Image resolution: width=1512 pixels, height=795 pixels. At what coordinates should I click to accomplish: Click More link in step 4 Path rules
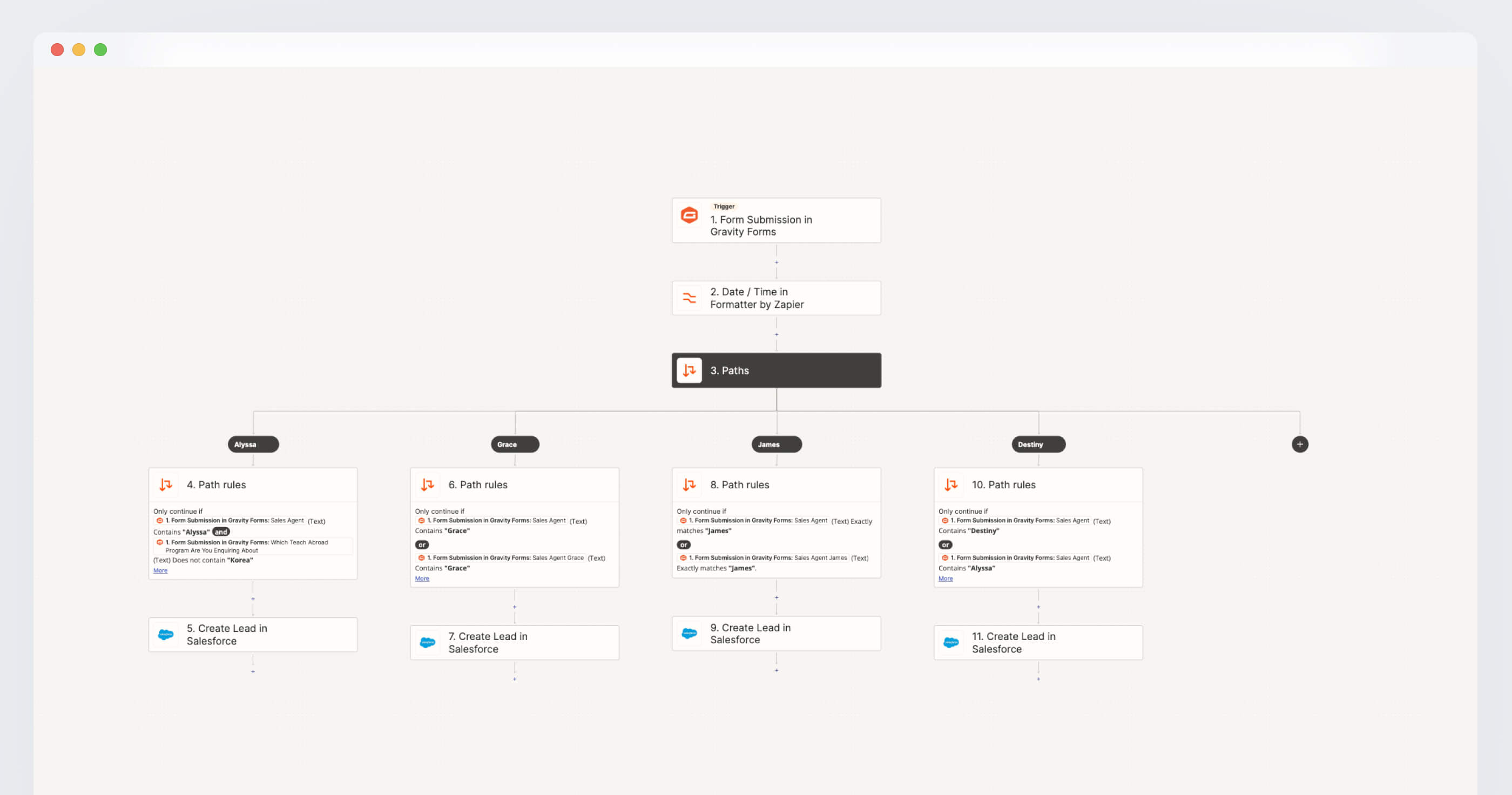pyautogui.click(x=160, y=571)
